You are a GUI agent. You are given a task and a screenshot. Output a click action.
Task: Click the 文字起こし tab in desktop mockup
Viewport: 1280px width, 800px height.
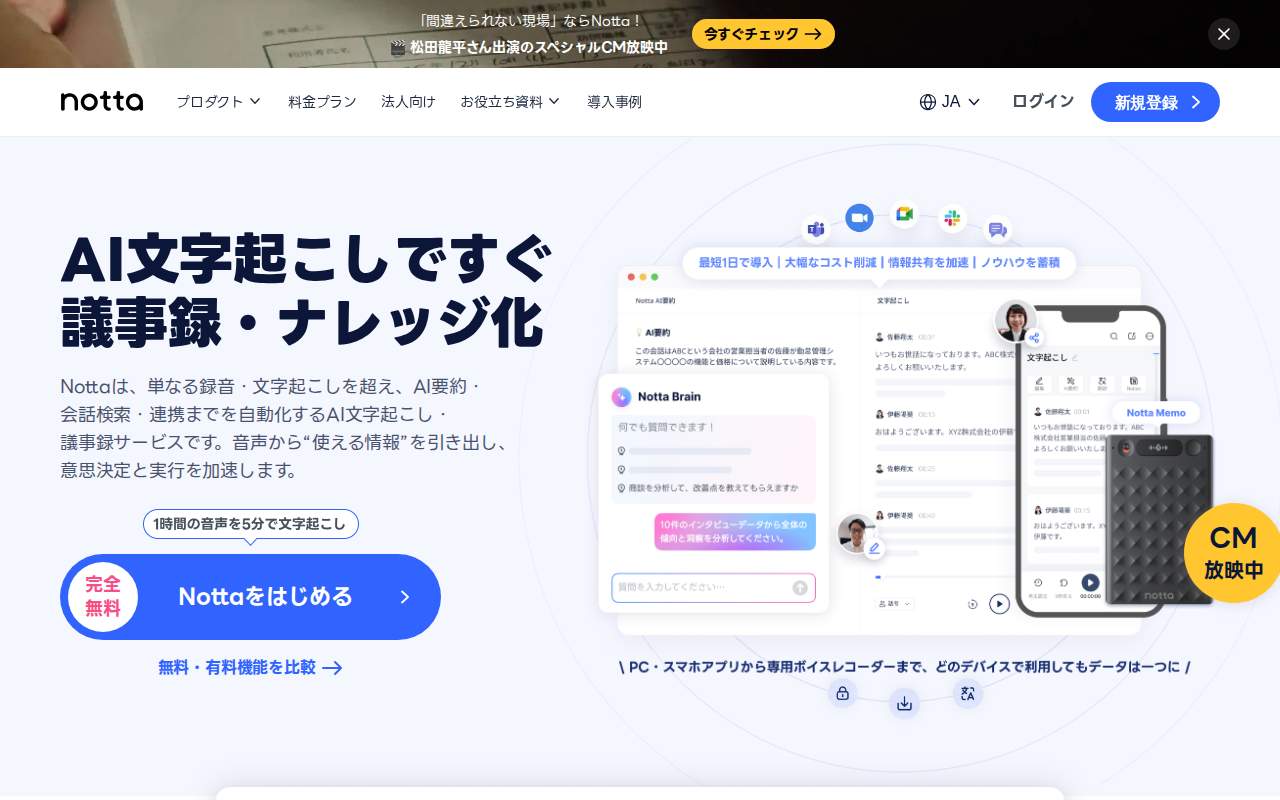[x=893, y=299]
